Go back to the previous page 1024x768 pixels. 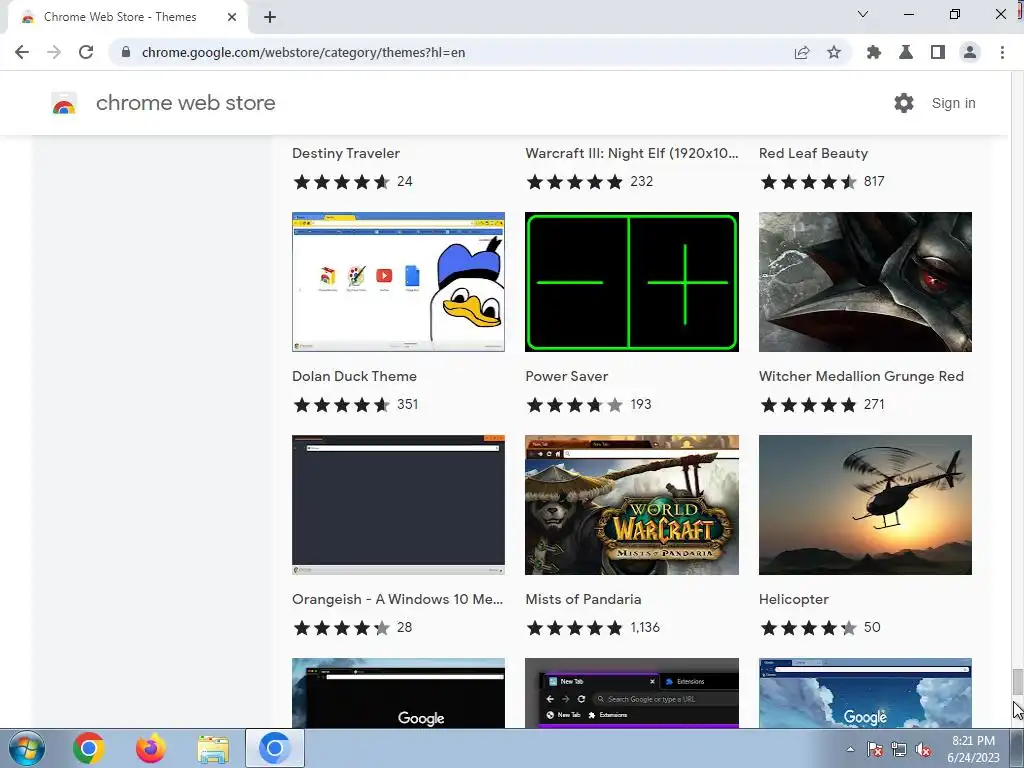coord(22,52)
